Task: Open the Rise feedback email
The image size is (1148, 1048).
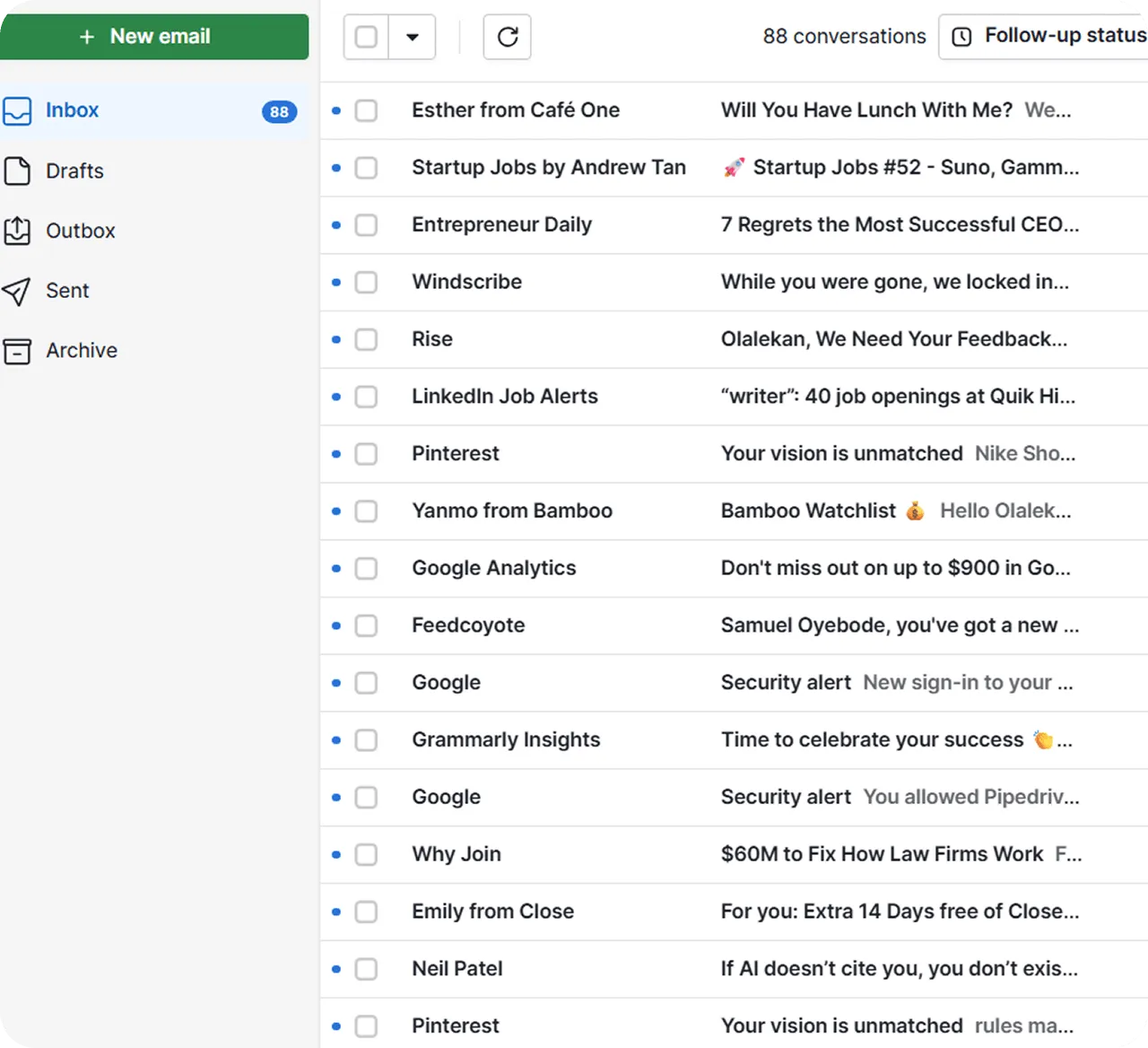Action: [734, 339]
